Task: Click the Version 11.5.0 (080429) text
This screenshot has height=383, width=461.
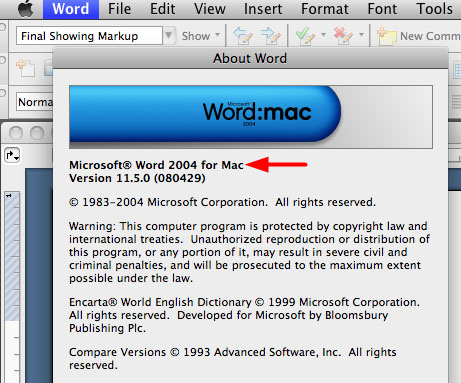Action: coord(137,178)
